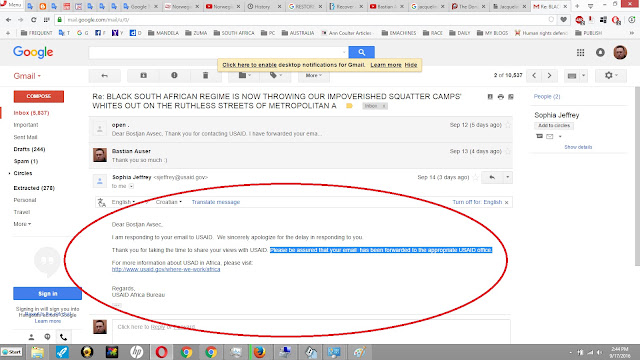This screenshot has height=360, width=640.
Task: Print all using the printer icon
Action: [x=500, y=97]
